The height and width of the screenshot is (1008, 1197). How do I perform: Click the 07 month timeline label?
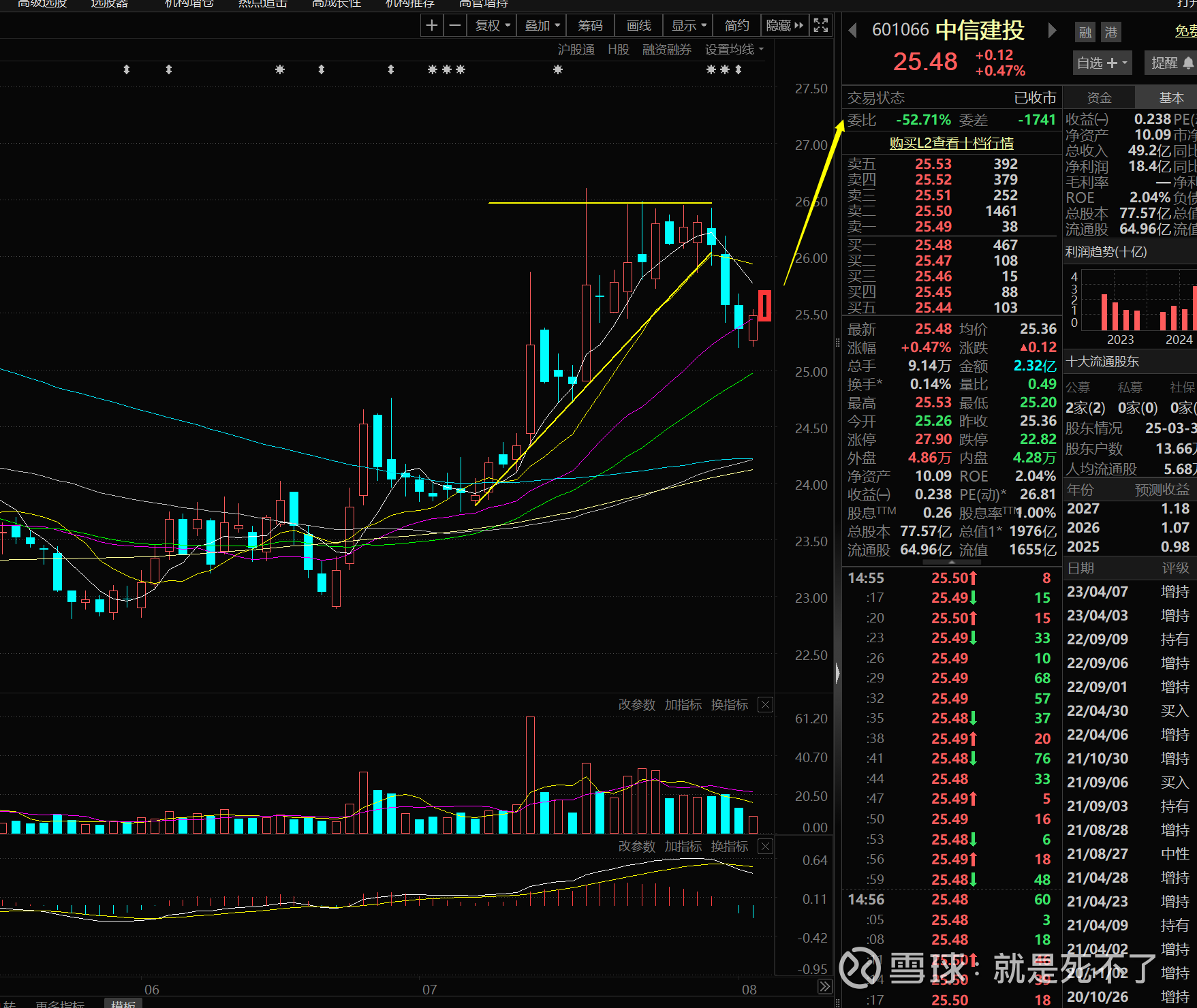429,990
